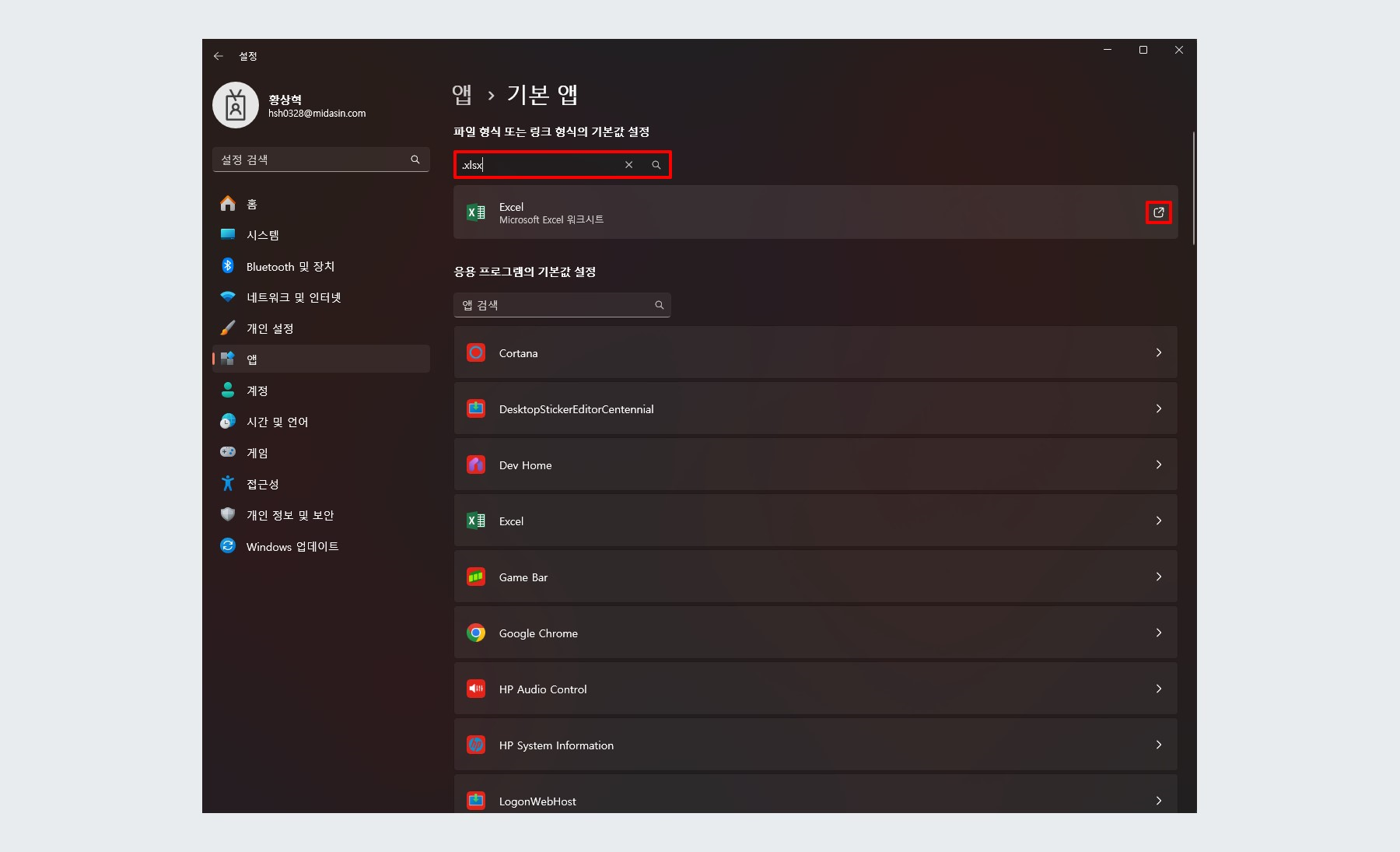
Task: Expand DesktopStickerEditorCentennial entry
Action: tap(1158, 408)
